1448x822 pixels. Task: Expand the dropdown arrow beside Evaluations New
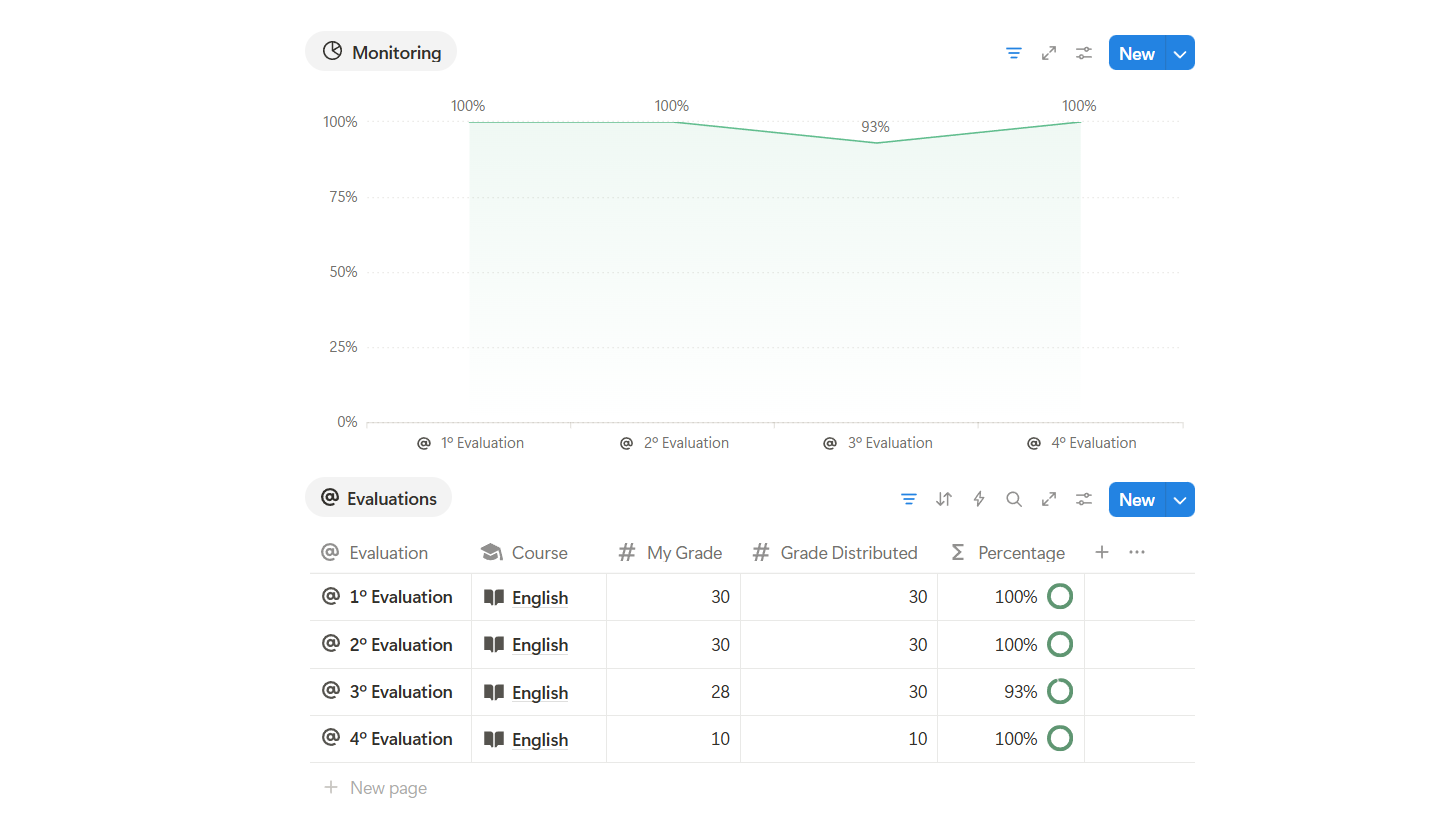pos(1180,500)
